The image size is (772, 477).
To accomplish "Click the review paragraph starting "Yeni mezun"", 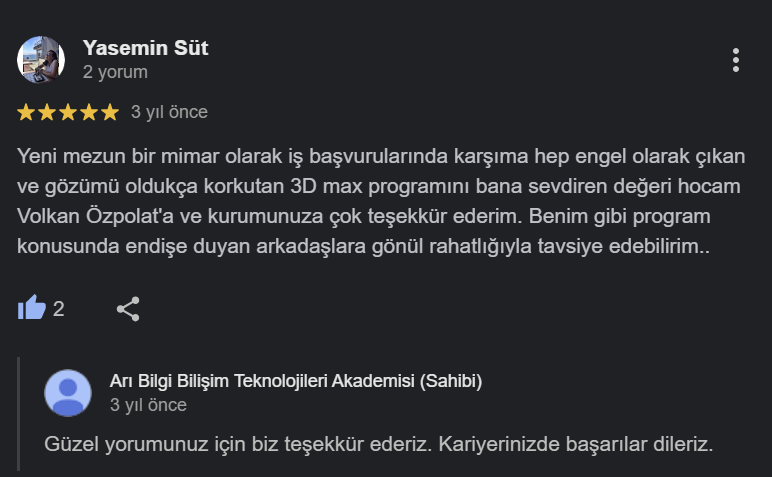I will 380,200.
